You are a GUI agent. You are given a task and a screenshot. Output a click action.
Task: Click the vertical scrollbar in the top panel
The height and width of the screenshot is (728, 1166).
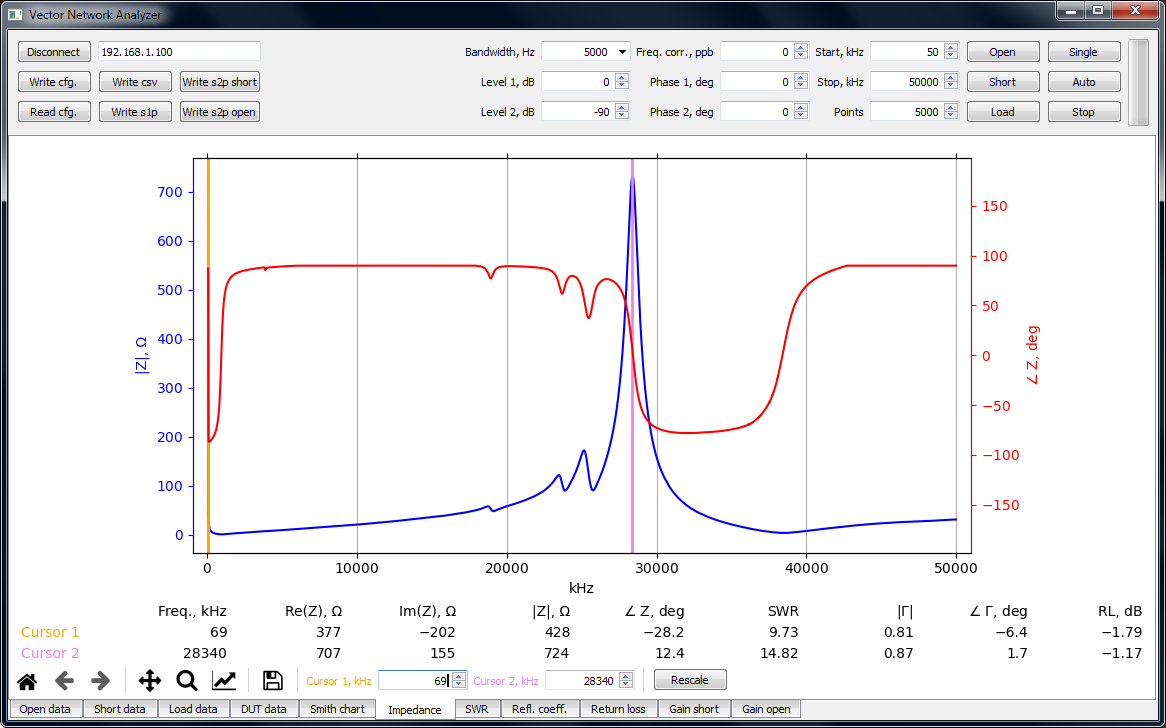pos(1138,82)
